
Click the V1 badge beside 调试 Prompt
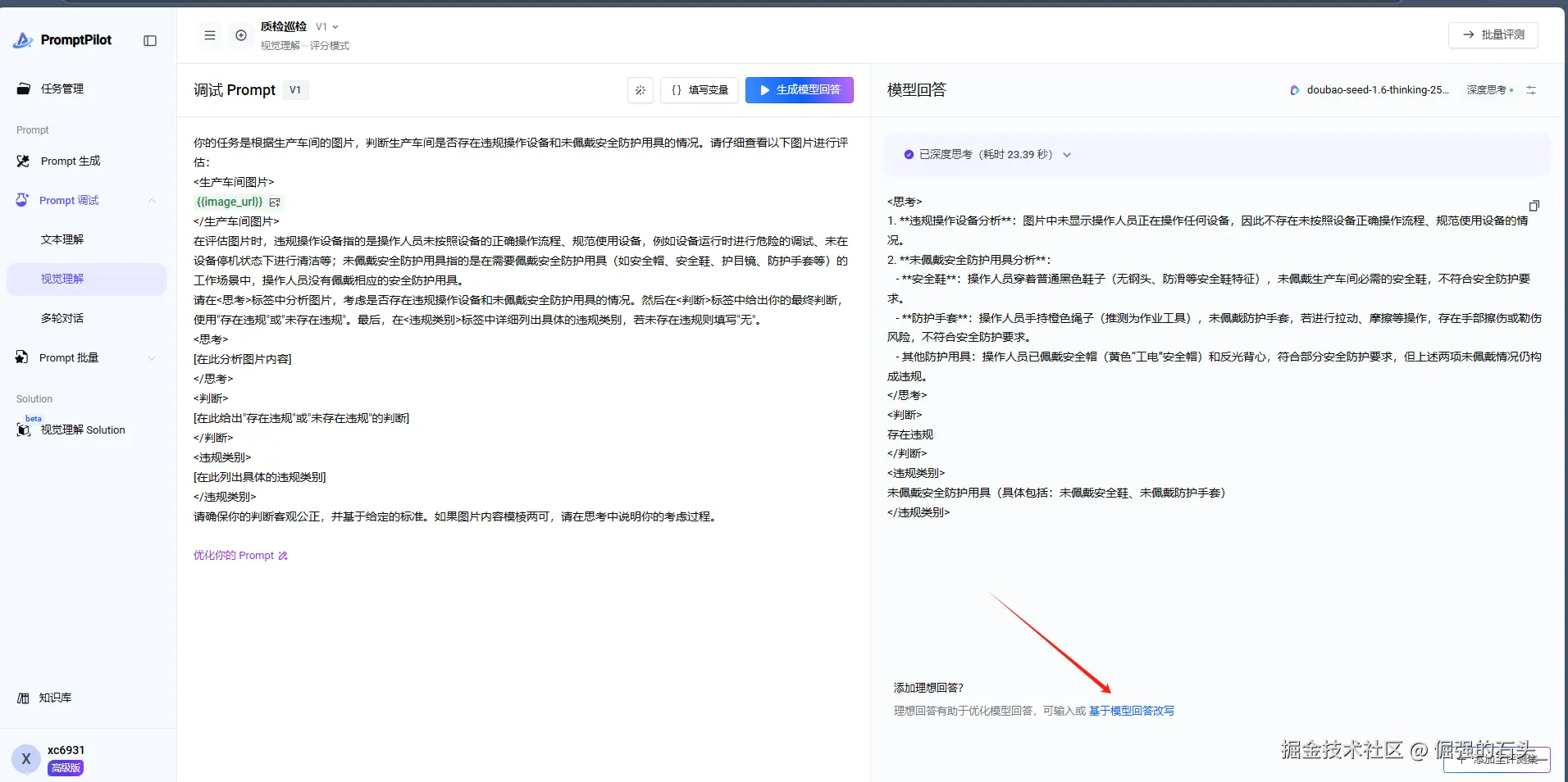[295, 90]
